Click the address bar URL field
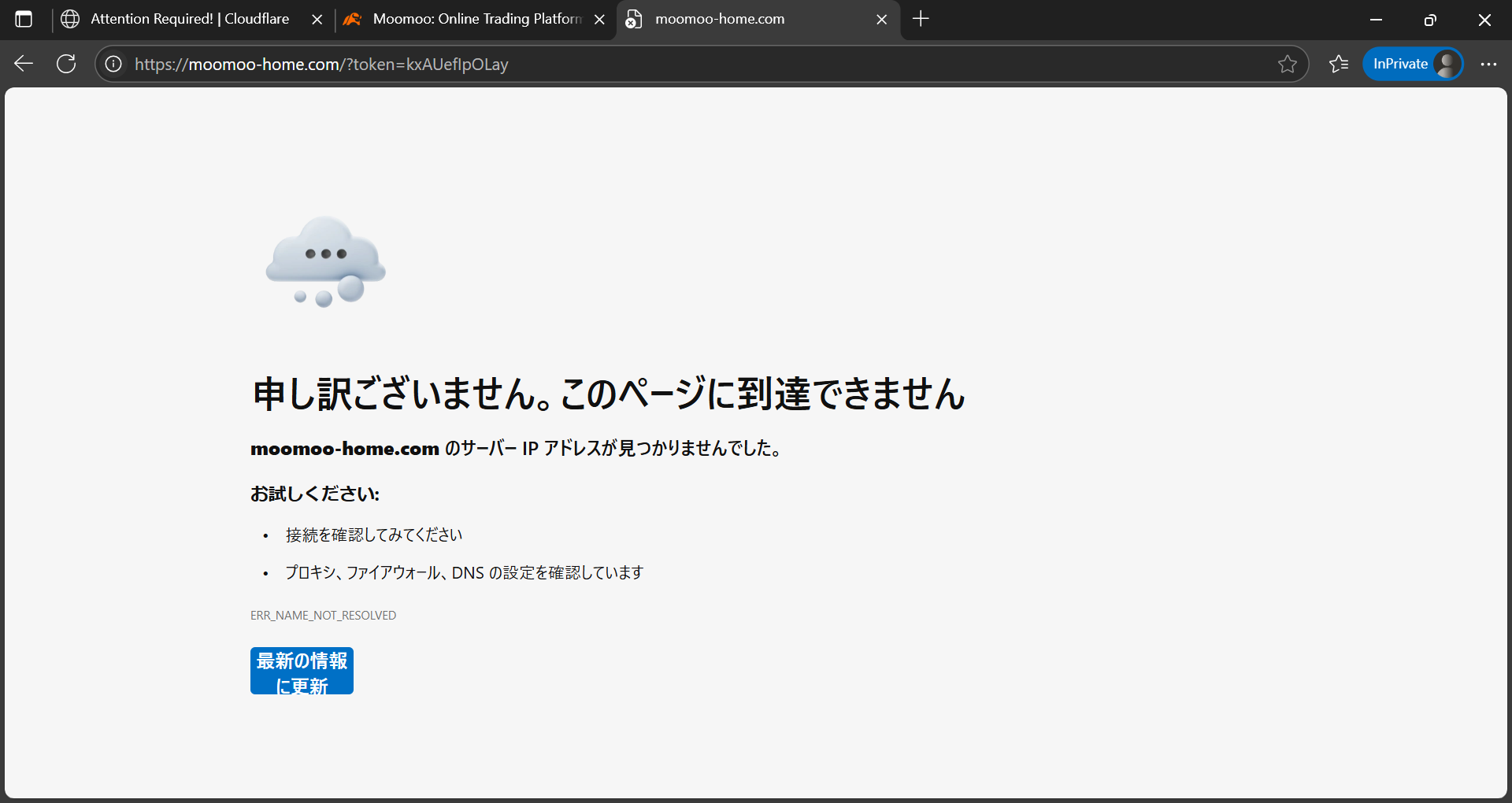 click(701, 64)
